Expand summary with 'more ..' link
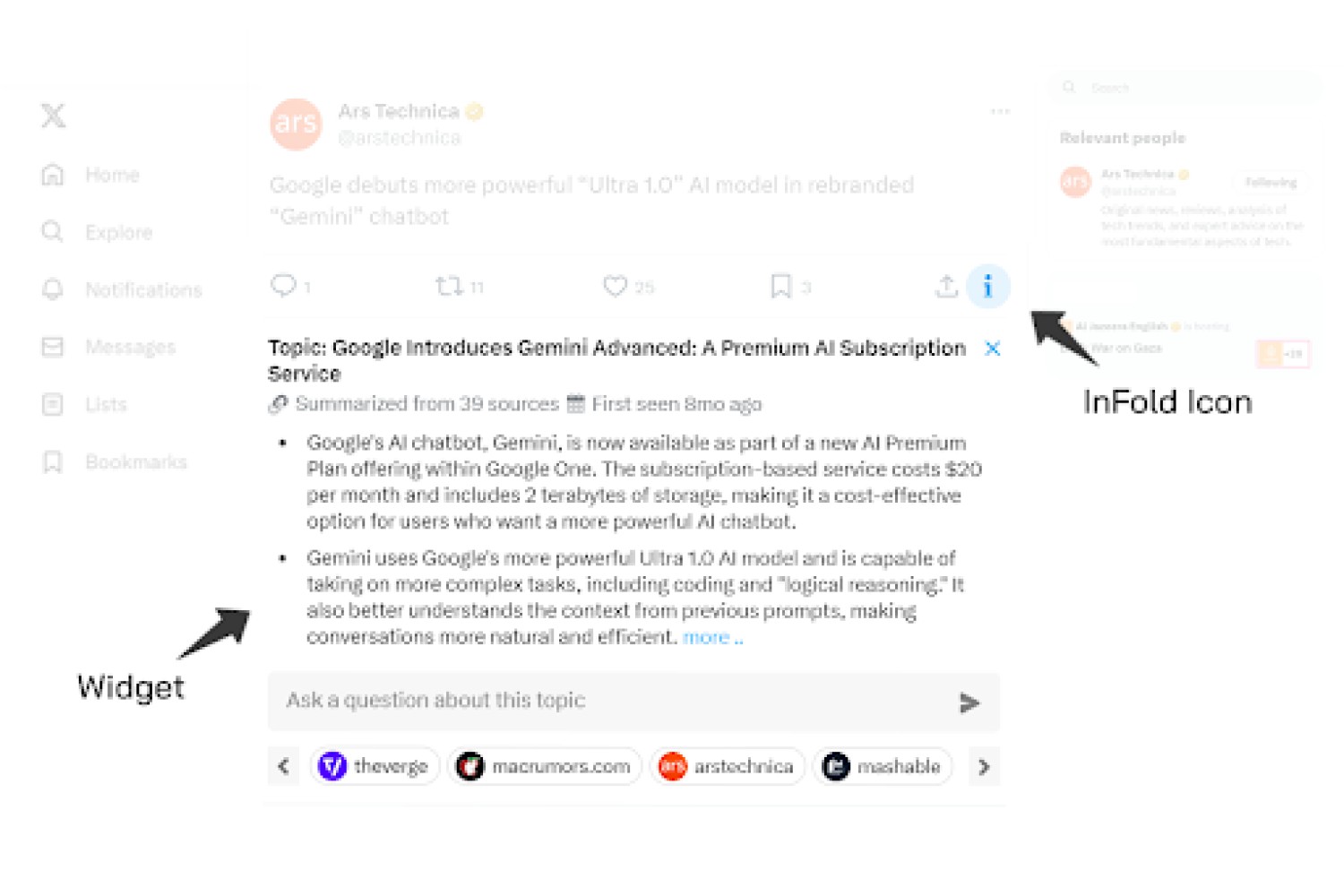The height and width of the screenshot is (896, 1344). [x=713, y=637]
